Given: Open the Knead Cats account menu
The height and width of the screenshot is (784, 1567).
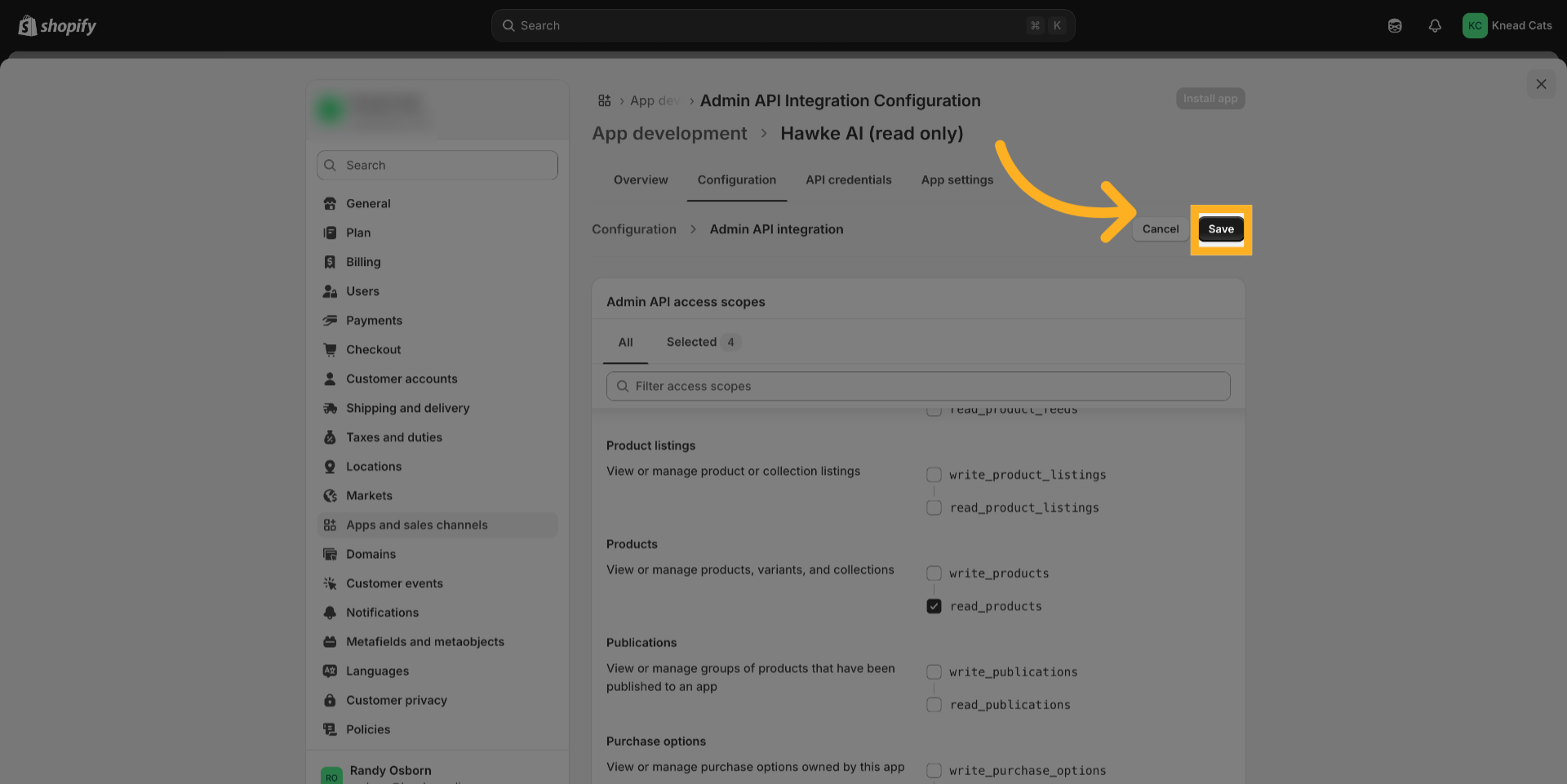Looking at the screenshot, I should point(1507,26).
